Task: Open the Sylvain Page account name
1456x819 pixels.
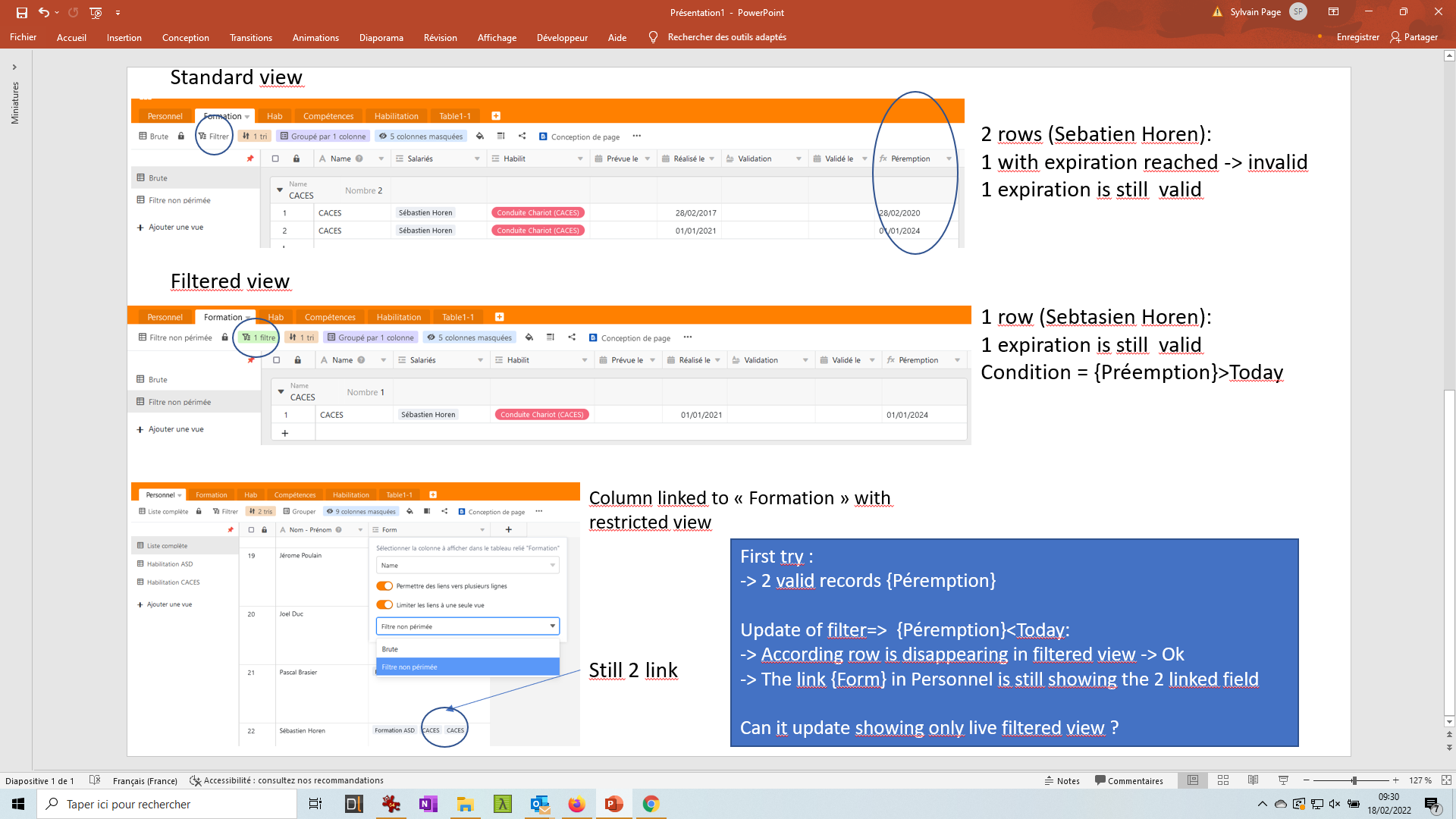Action: (1255, 12)
